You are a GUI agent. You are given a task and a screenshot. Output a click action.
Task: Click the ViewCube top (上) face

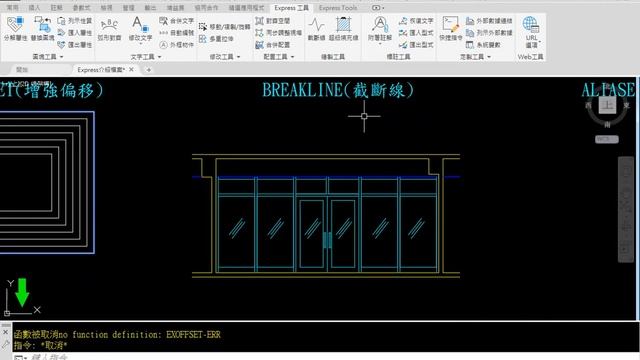point(607,105)
